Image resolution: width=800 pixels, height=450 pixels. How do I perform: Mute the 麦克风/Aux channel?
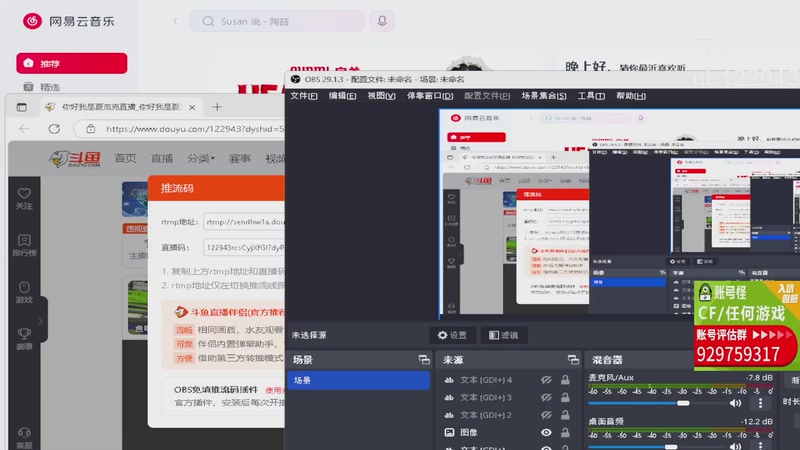coord(735,403)
